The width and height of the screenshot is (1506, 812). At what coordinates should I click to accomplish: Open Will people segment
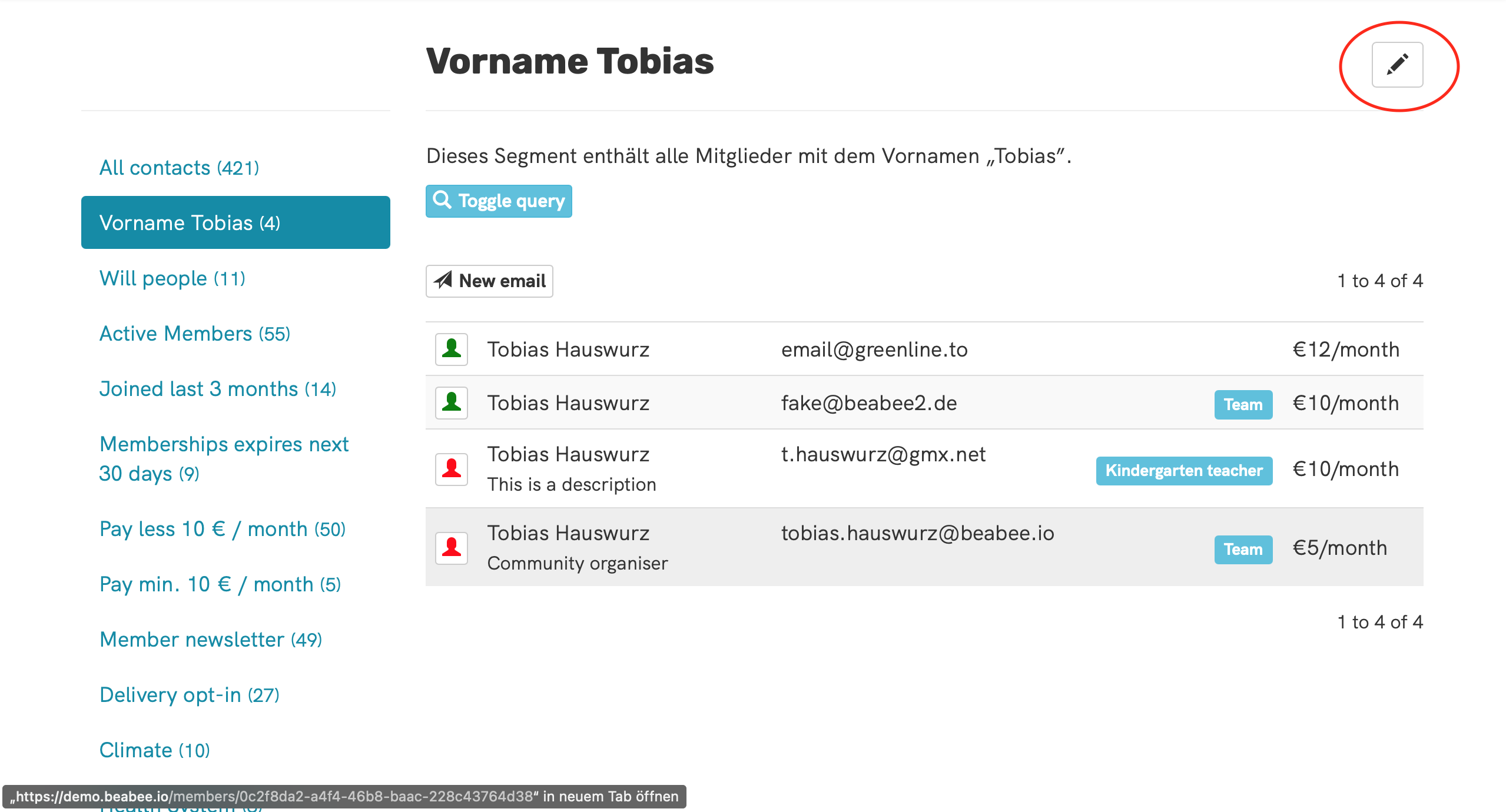point(172,279)
